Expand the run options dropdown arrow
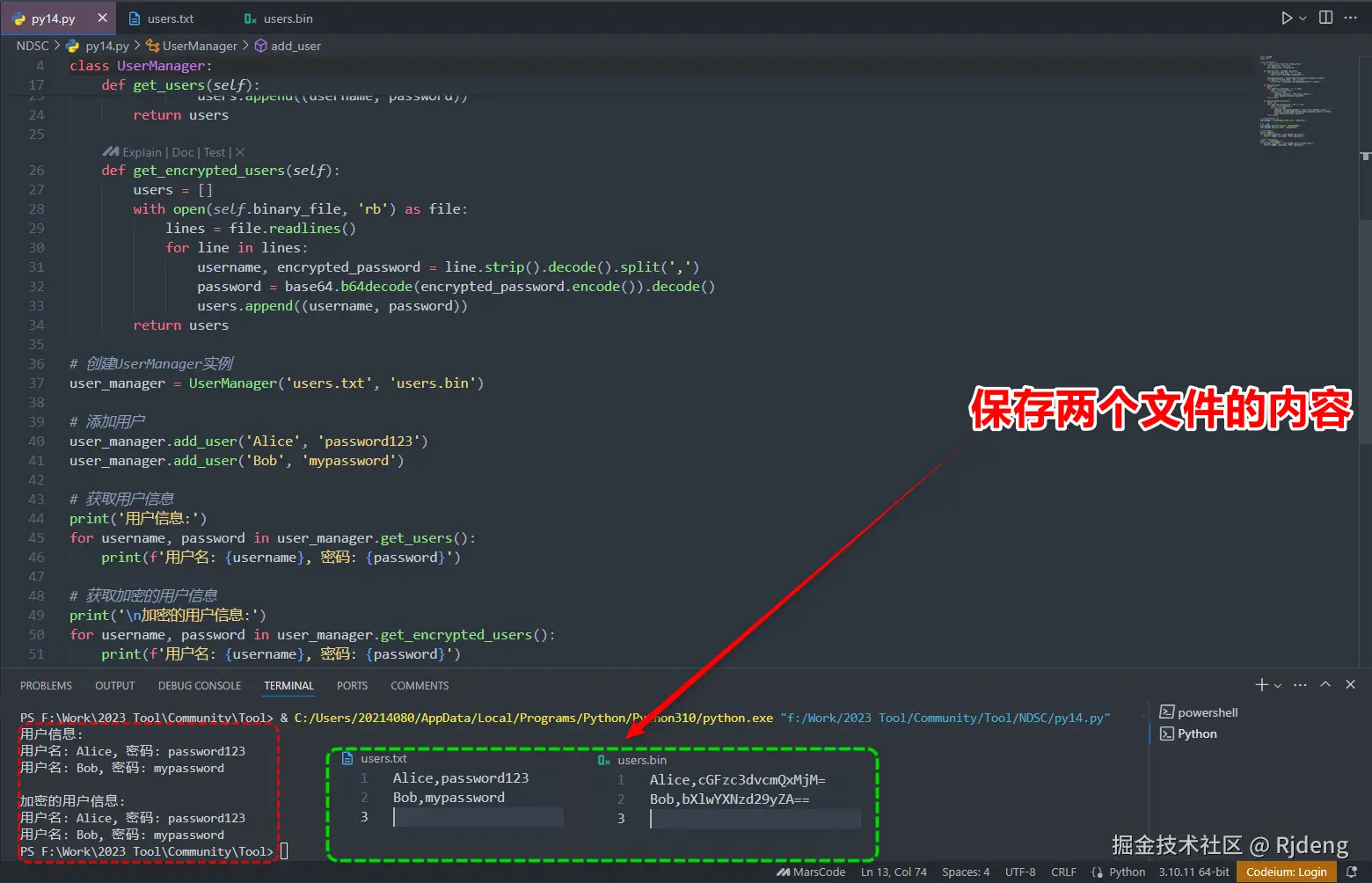The height and width of the screenshot is (883, 1372). (1303, 18)
